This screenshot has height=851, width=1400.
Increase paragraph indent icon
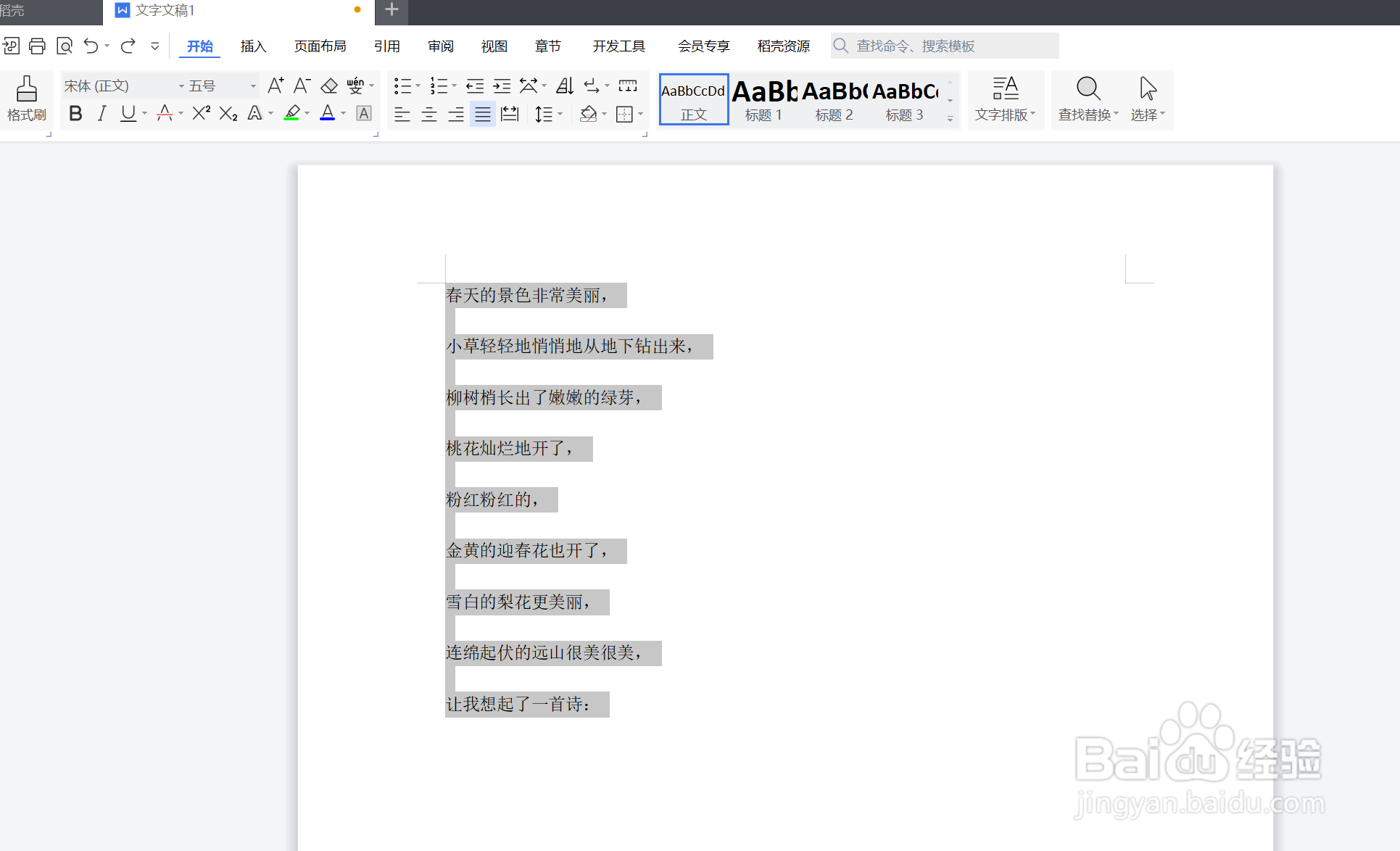(502, 86)
